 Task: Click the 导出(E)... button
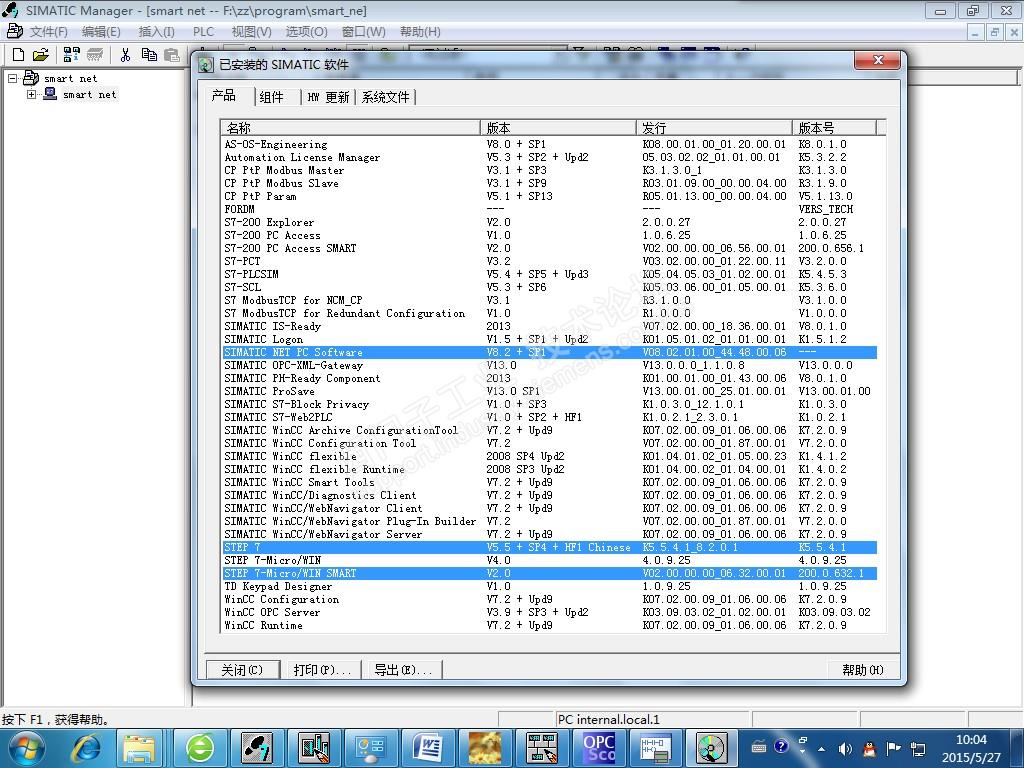402,669
